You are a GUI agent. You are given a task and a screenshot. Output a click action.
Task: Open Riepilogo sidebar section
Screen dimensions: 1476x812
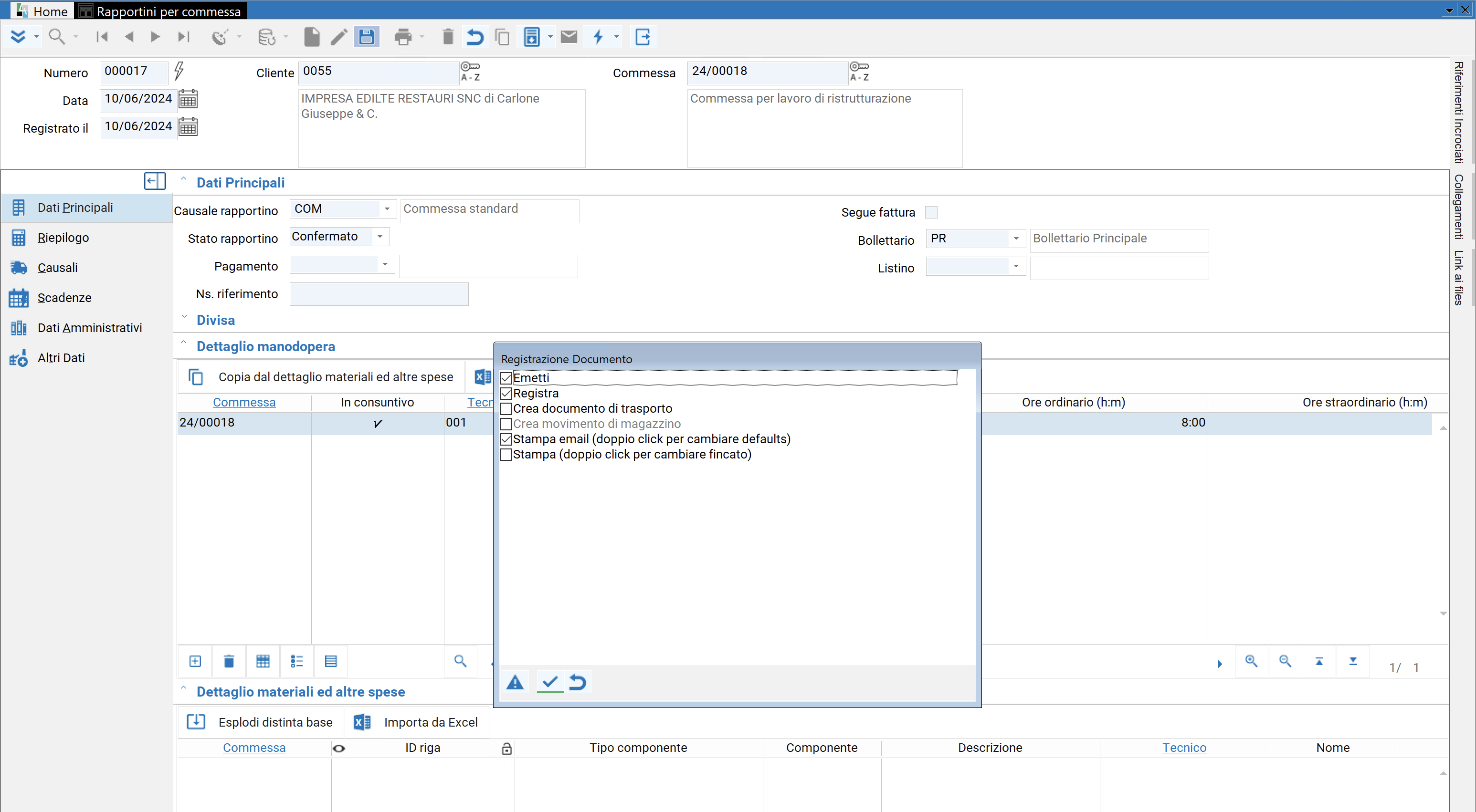click(x=87, y=238)
